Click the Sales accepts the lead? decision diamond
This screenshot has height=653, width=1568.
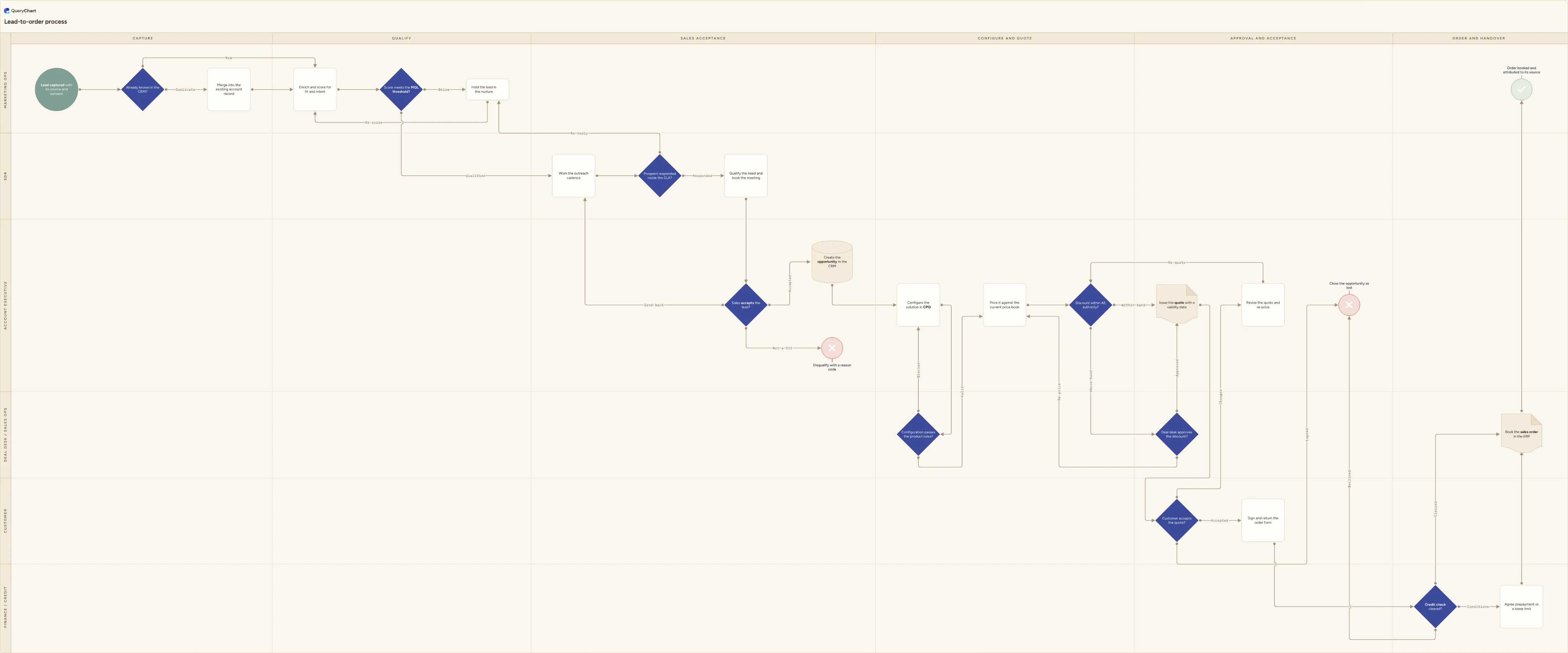click(x=746, y=305)
